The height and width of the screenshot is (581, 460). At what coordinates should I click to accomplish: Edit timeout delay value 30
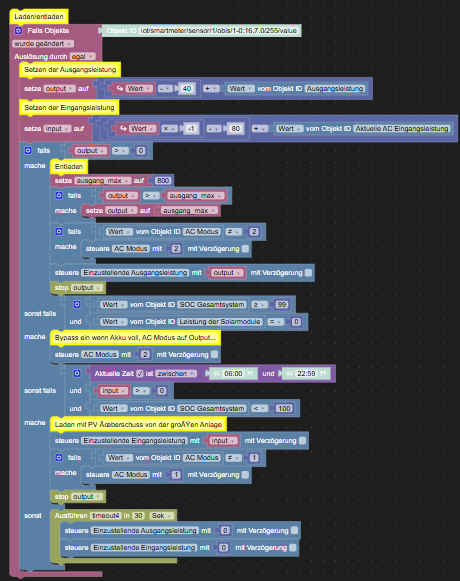coord(138,516)
